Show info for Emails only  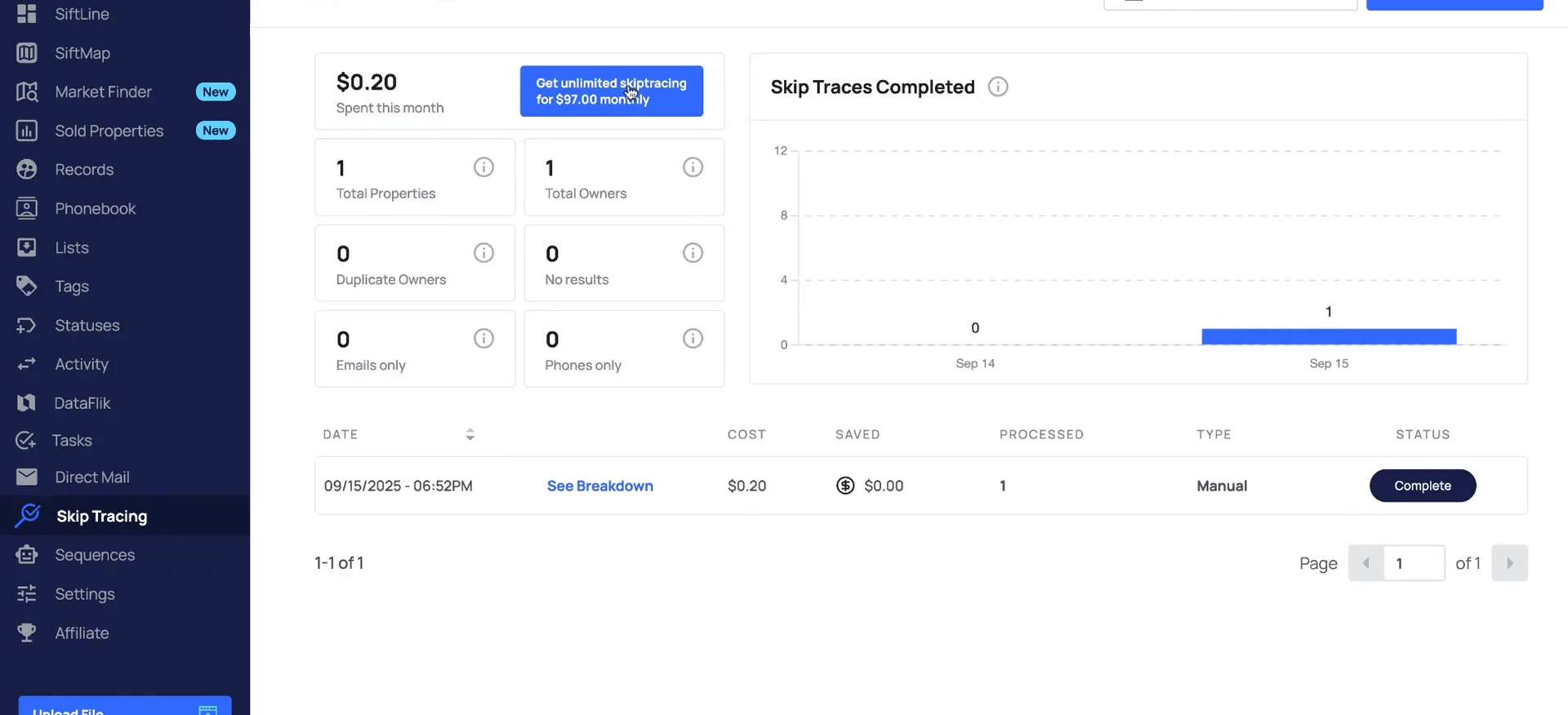(483, 339)
